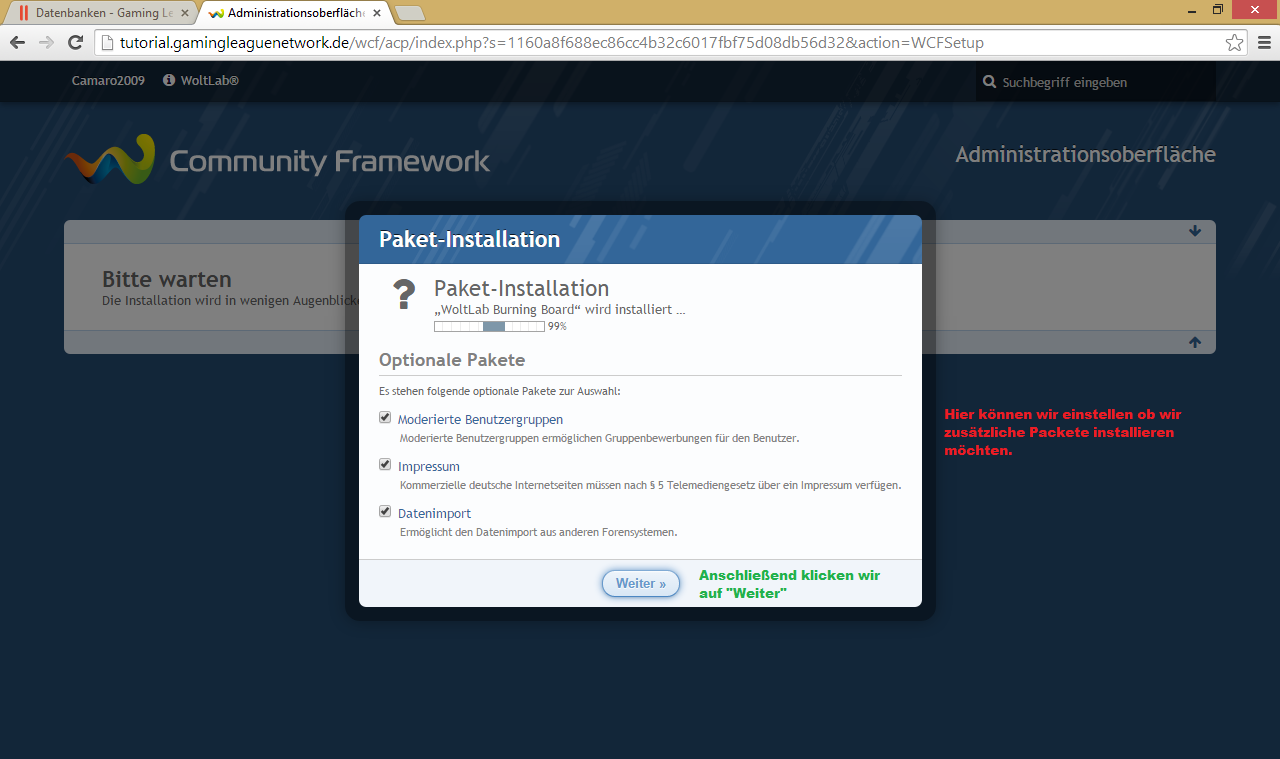Screen dimensions: 1280x759
Task: Click the installation progress bar
Action: [489, 326]
